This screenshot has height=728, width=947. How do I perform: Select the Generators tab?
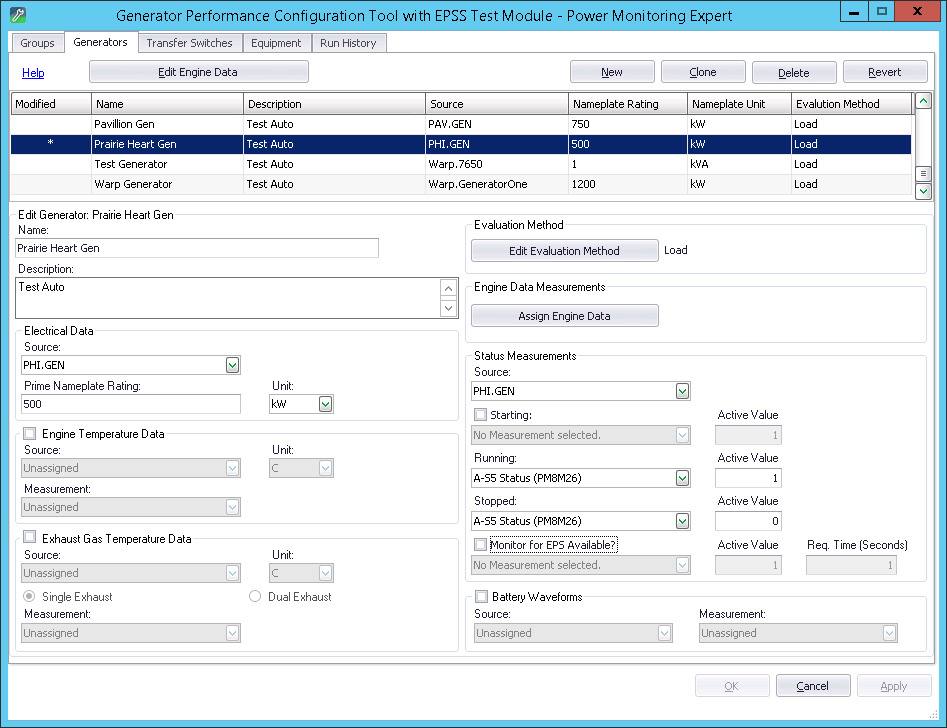coord(100,42)
